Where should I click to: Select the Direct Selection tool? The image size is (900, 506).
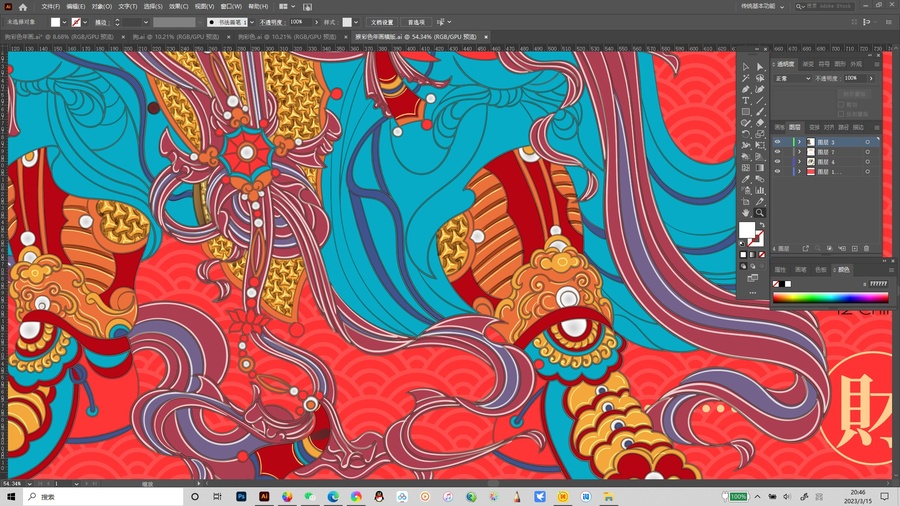point(760,67)
